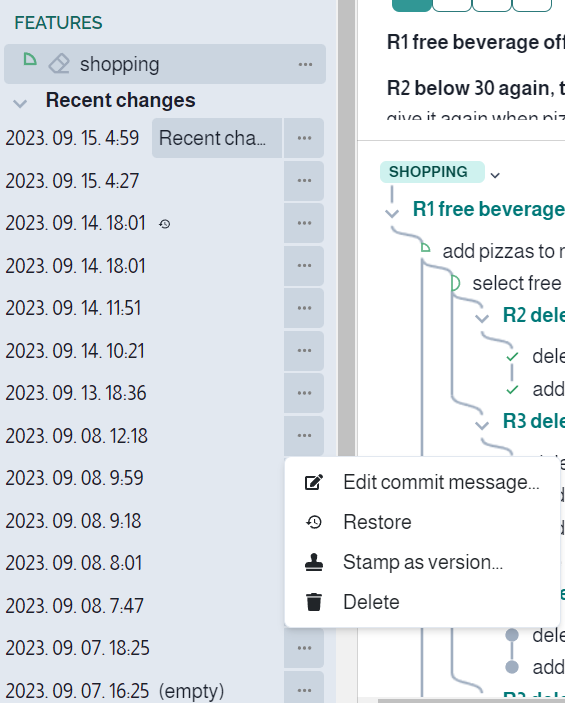
Task: Open options menu for 2023. 09. 07. 18:25
Action: pos(304,648)
